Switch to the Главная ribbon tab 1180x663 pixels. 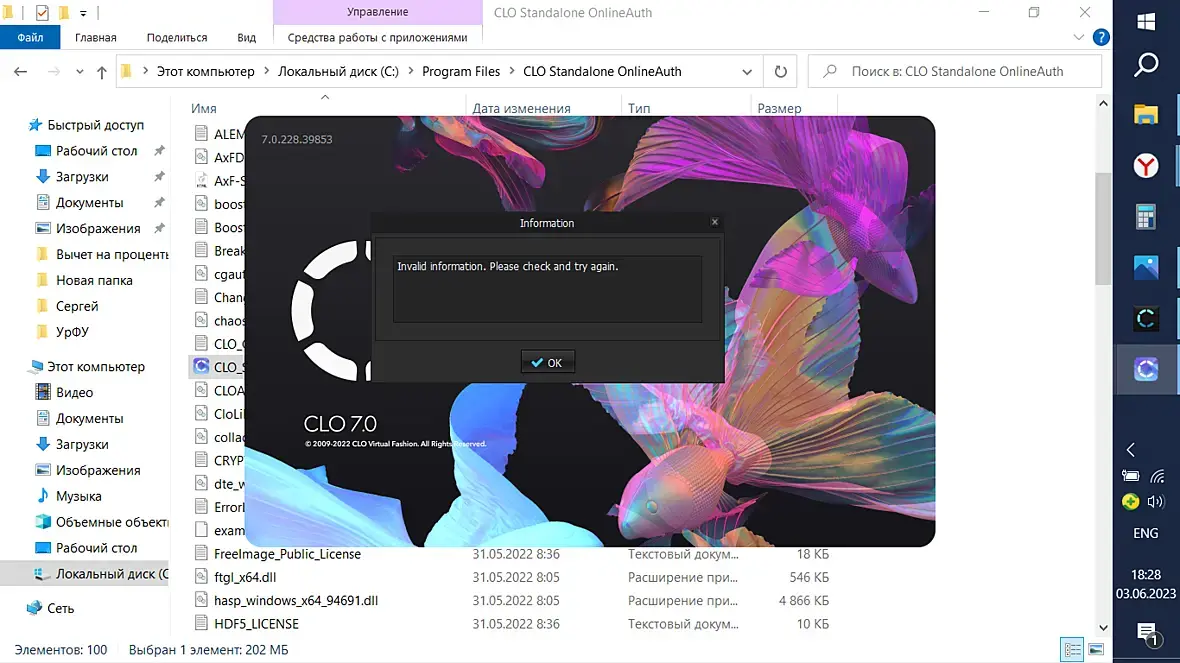click(x=96, y=38)
